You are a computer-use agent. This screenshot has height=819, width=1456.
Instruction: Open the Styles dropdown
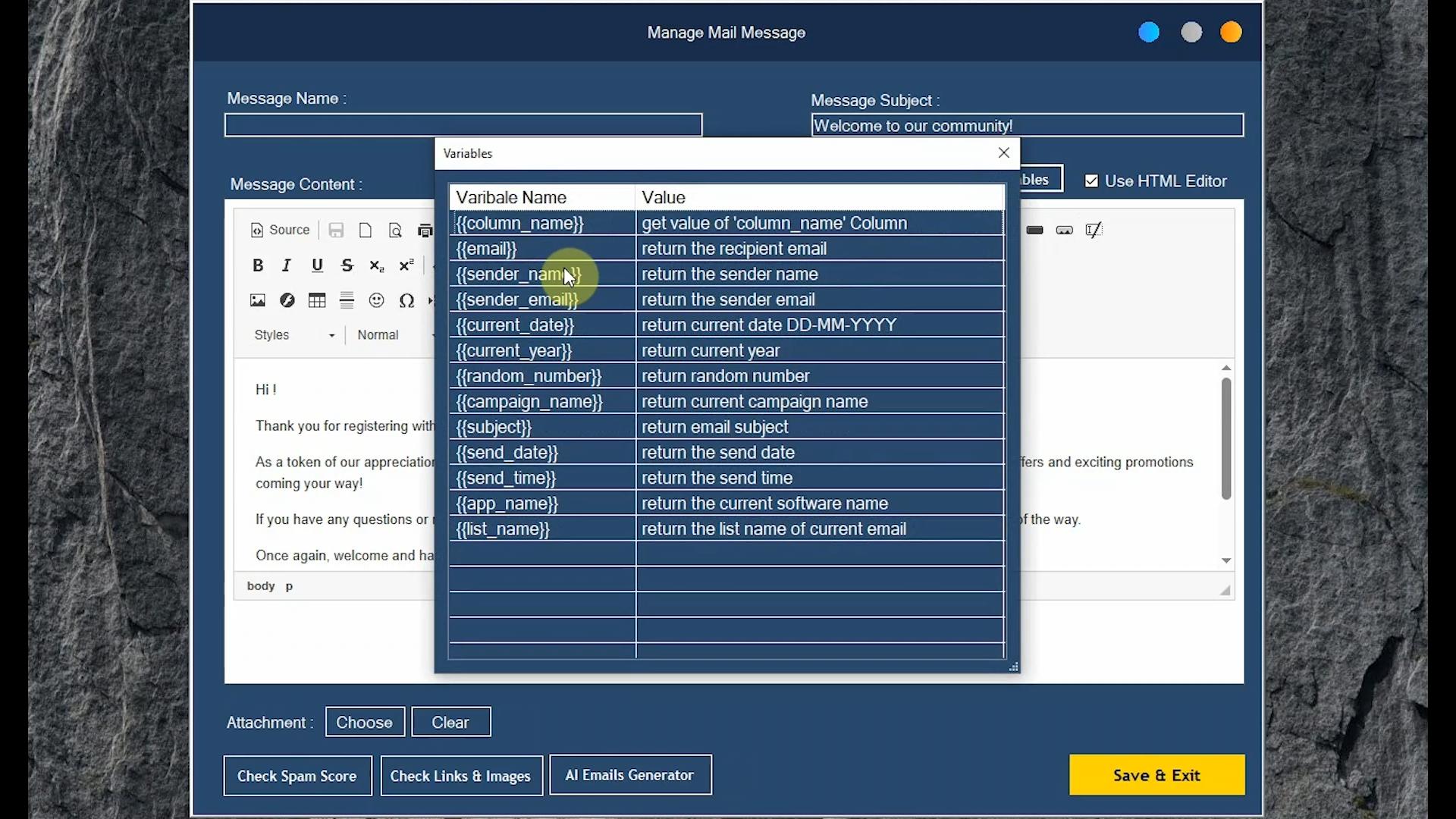(x=293, y=334)
